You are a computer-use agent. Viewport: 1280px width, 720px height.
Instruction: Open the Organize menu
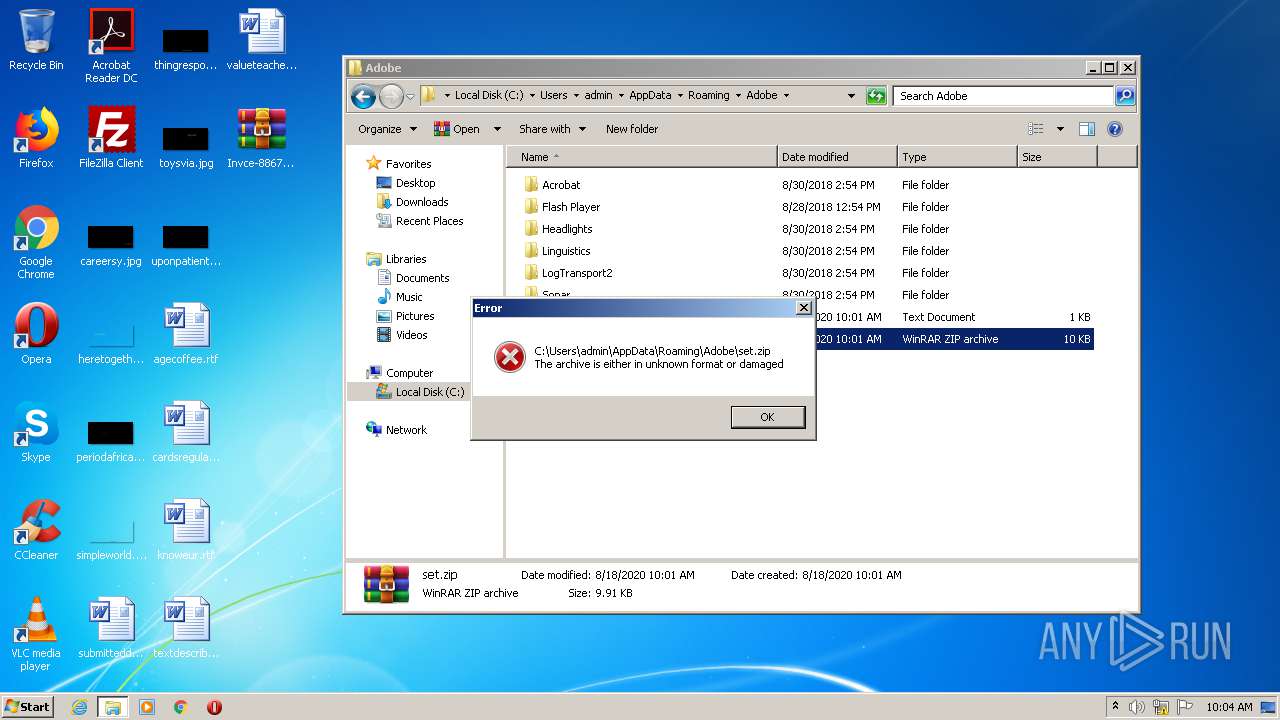(x=387, y=129)
